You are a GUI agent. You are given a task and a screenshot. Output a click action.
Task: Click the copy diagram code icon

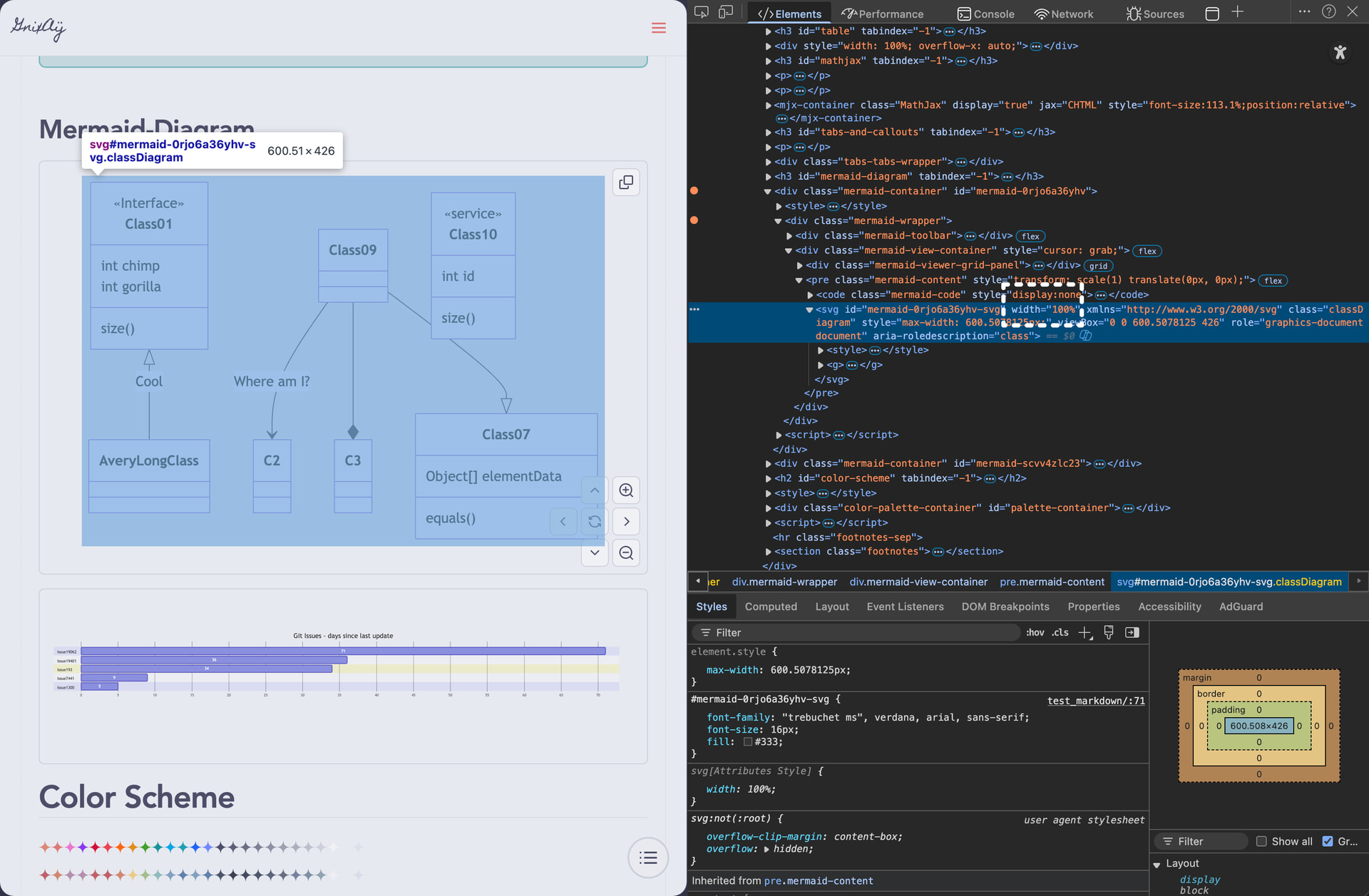626,182
